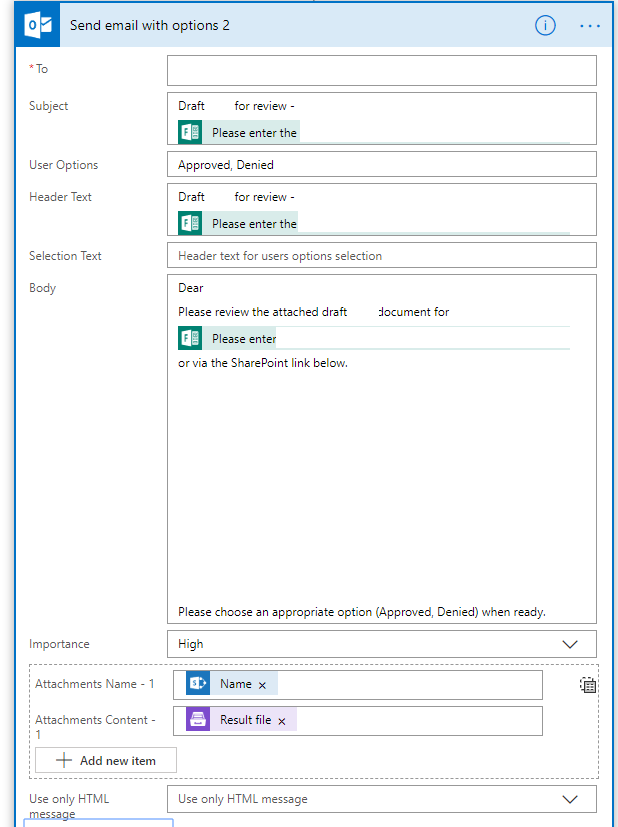Click the Forms token icon in Subject

tap(190, 132)
